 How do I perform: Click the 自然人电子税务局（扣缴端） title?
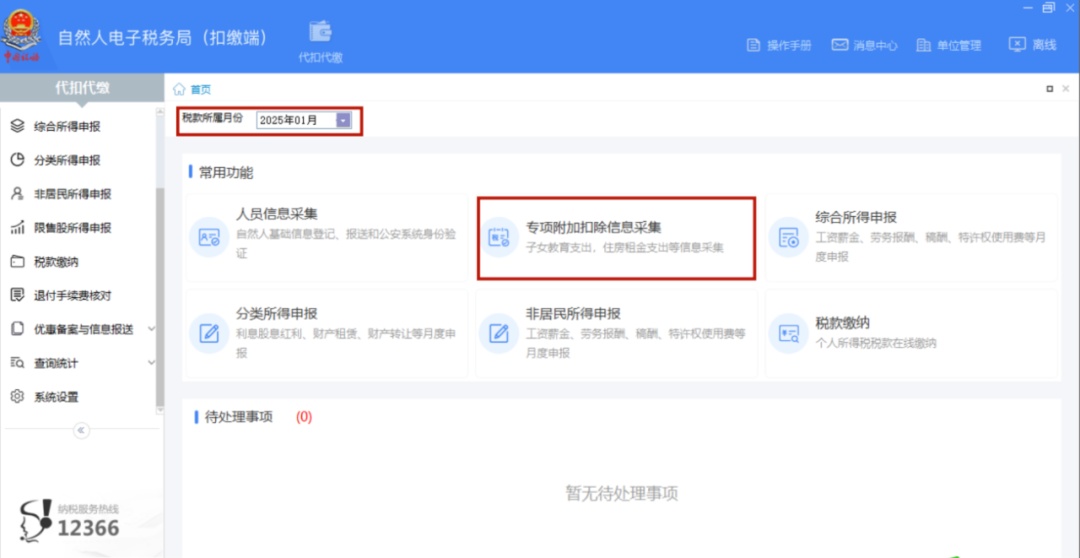[x=163, y=37]
